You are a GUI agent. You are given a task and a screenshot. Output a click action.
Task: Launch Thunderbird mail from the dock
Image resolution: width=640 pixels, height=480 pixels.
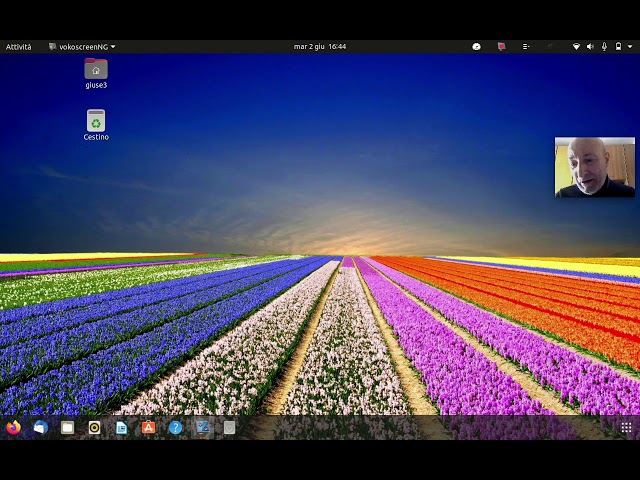point(40,427)
